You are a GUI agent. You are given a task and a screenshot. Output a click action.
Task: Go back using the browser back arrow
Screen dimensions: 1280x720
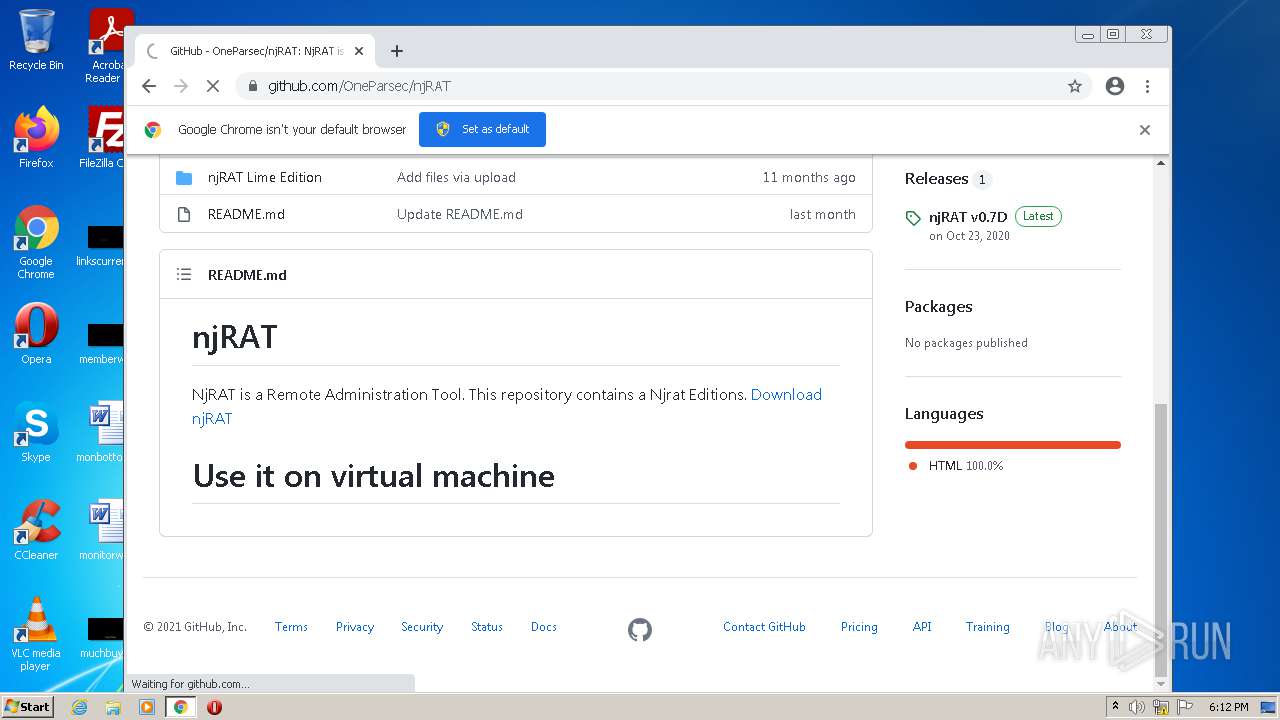149,86
